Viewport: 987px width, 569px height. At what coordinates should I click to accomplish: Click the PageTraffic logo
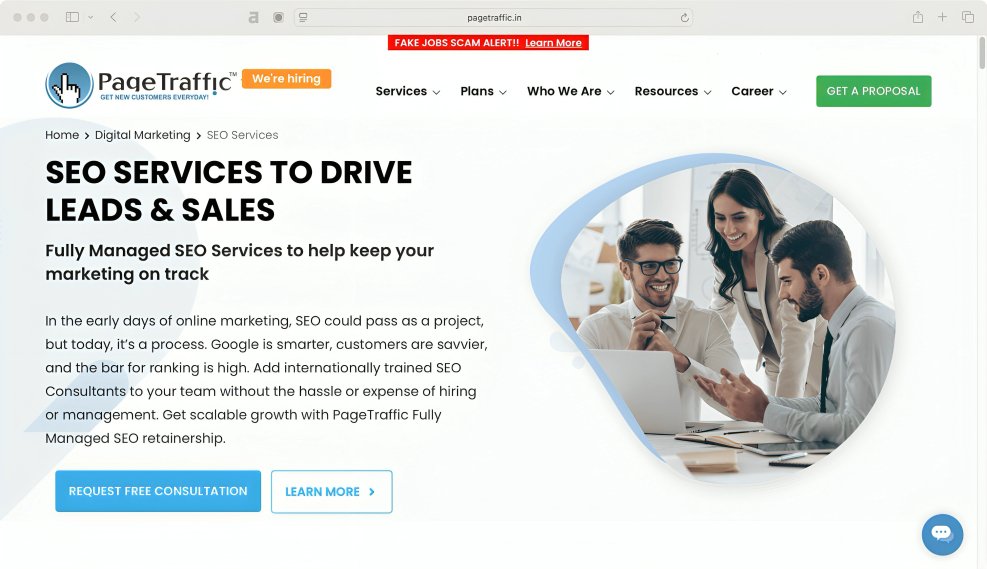click(x=141, y=85)
